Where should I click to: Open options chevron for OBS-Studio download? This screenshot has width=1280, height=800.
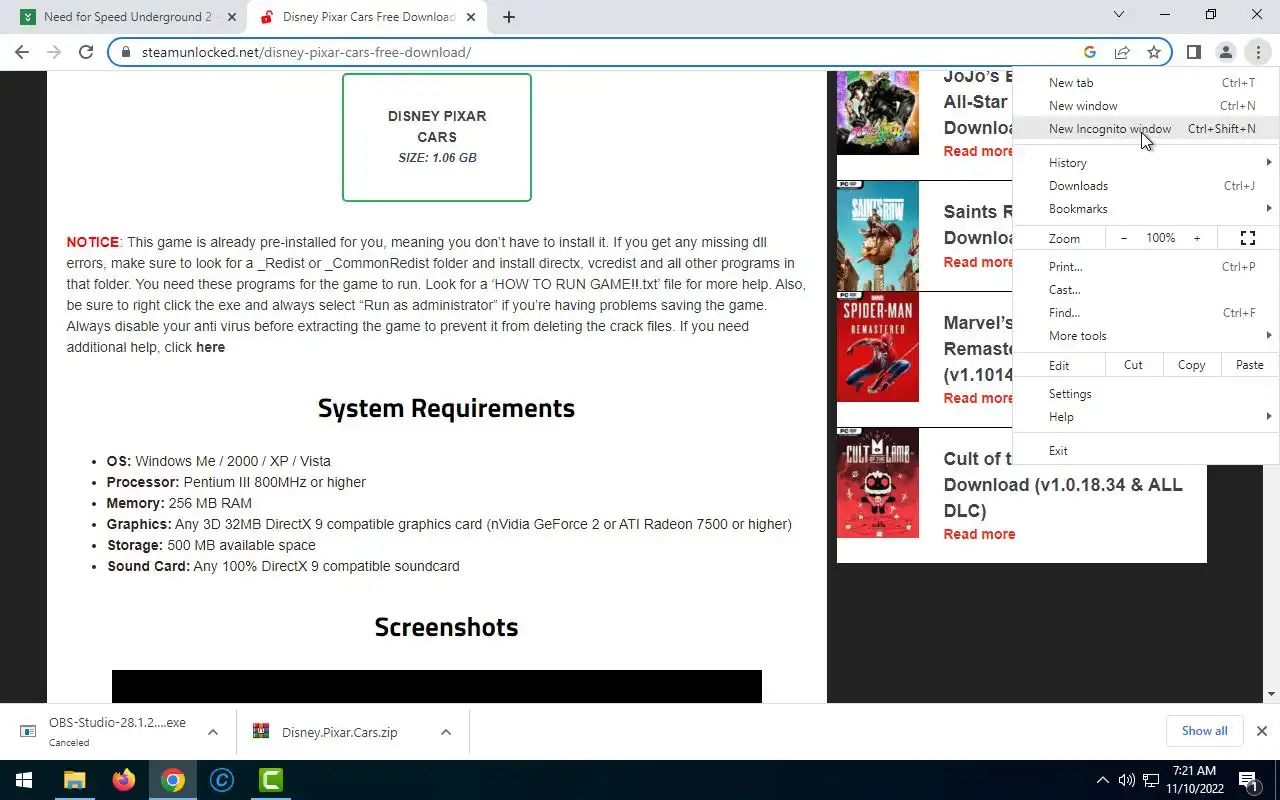[x=212, y=732]
